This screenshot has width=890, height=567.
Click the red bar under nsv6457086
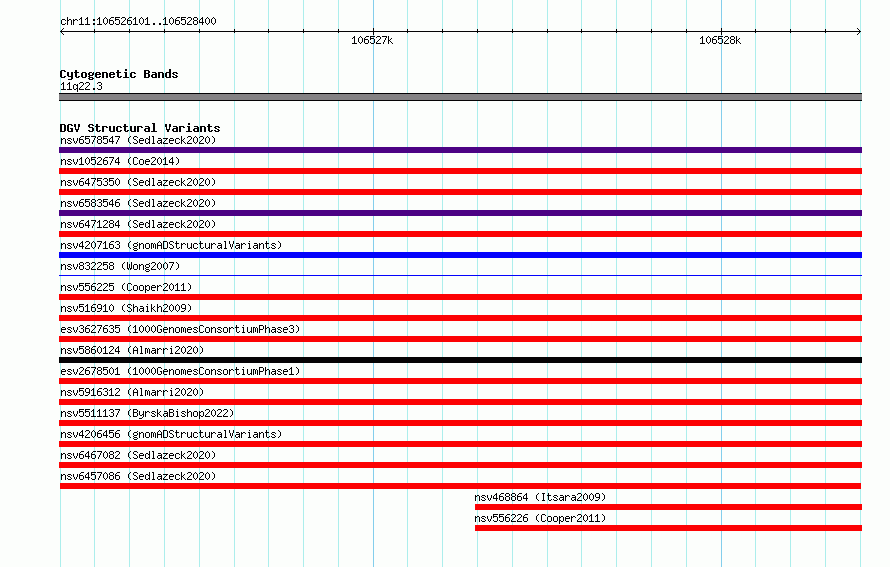(x=460, y=486)
